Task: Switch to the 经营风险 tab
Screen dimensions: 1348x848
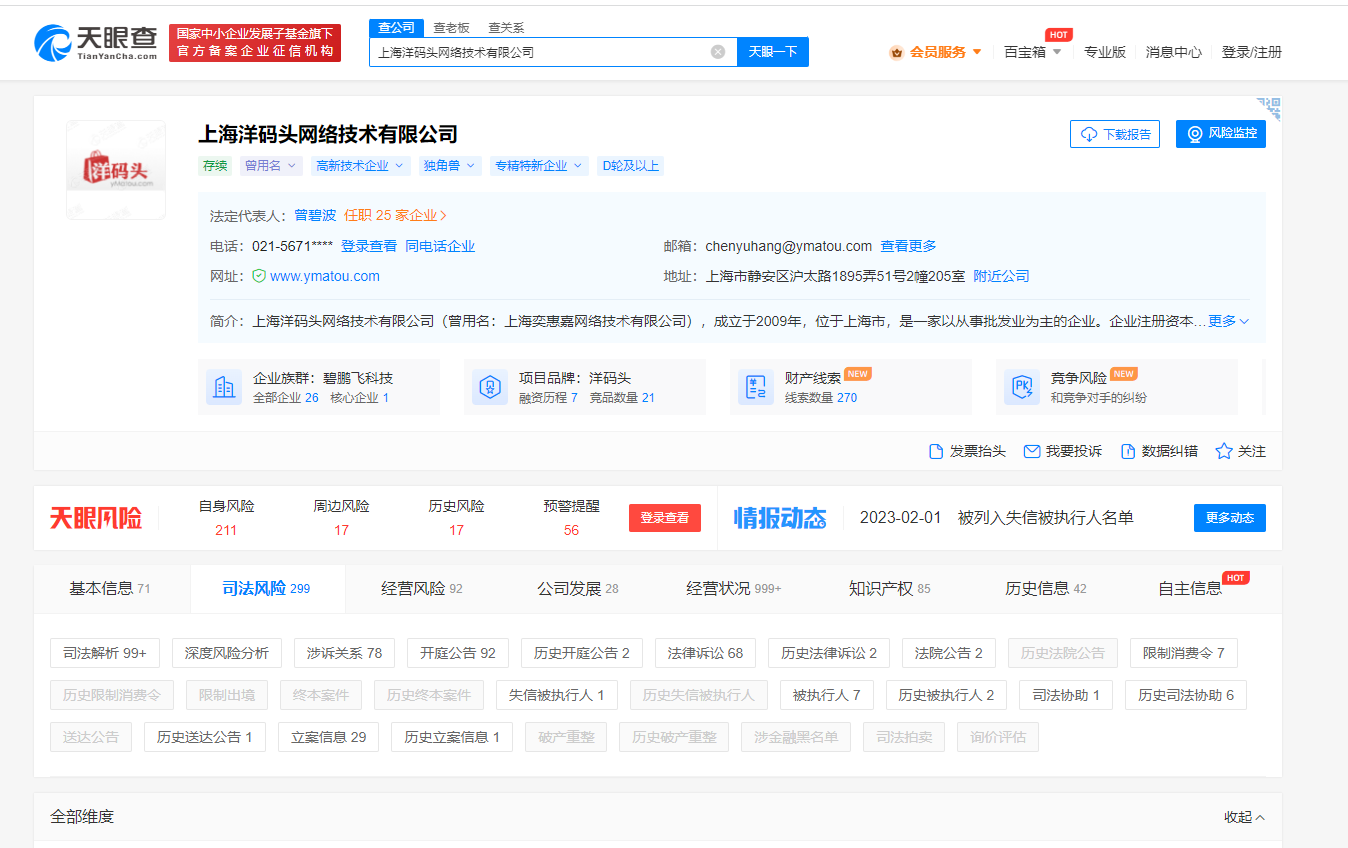Action: point(421,589)
